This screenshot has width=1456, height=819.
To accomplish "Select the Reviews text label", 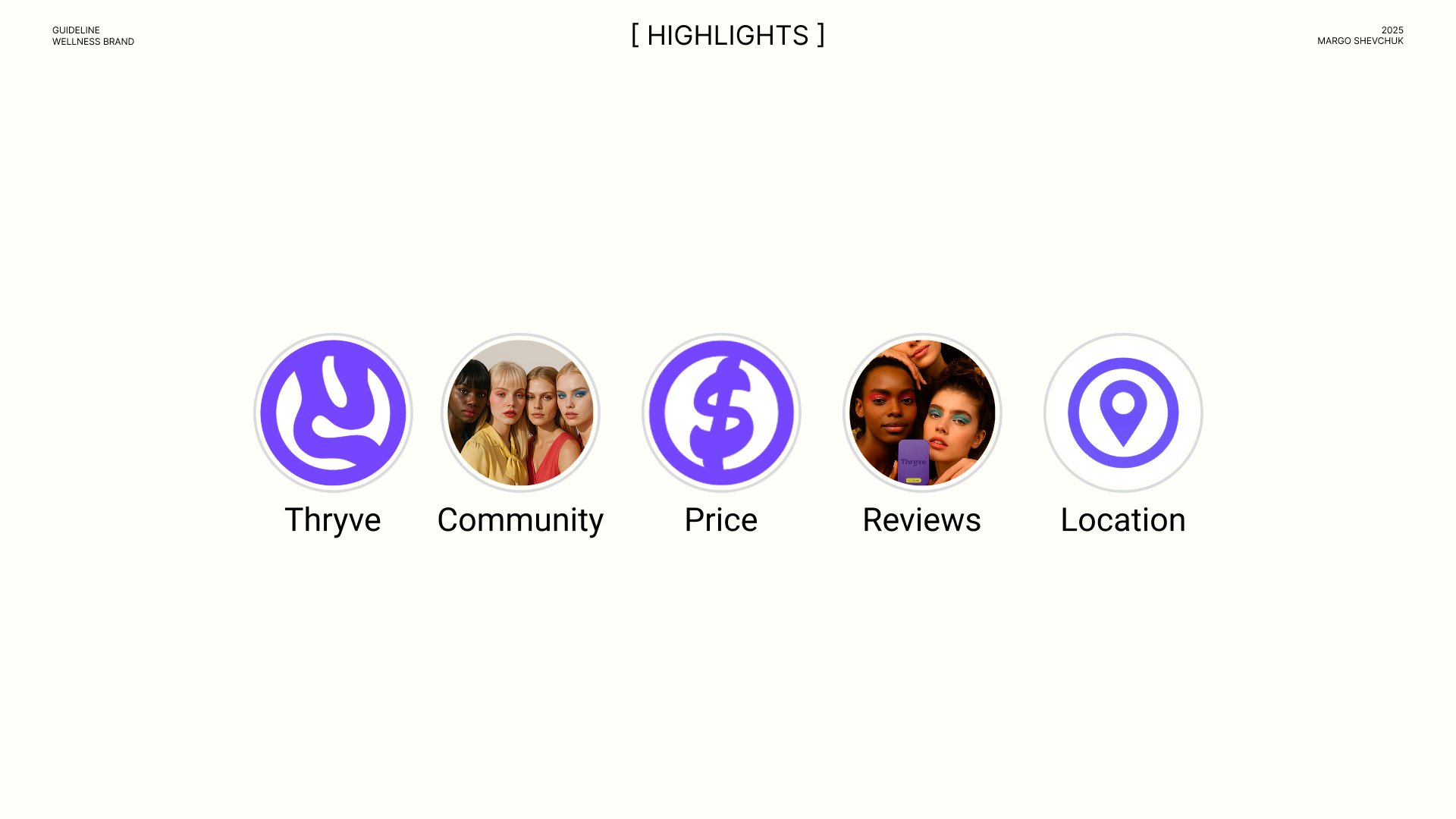I will [922, 520].
